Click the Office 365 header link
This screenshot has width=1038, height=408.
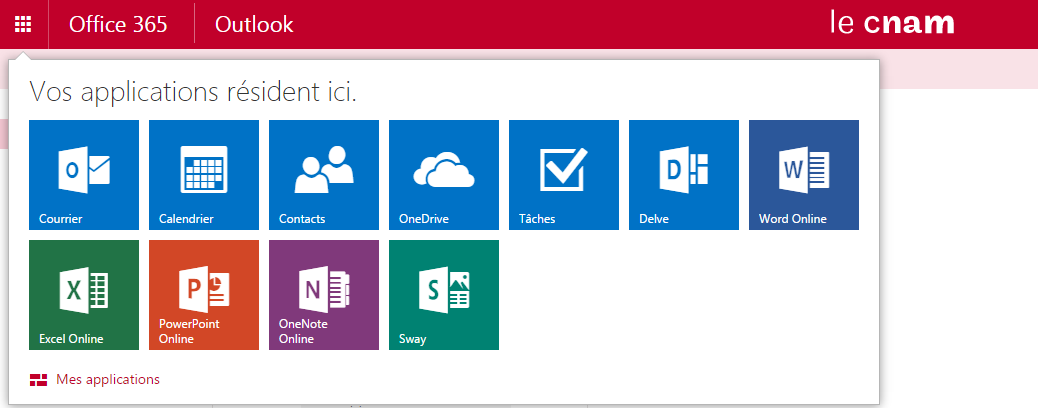pyautogui.click(x=118, y=24)
